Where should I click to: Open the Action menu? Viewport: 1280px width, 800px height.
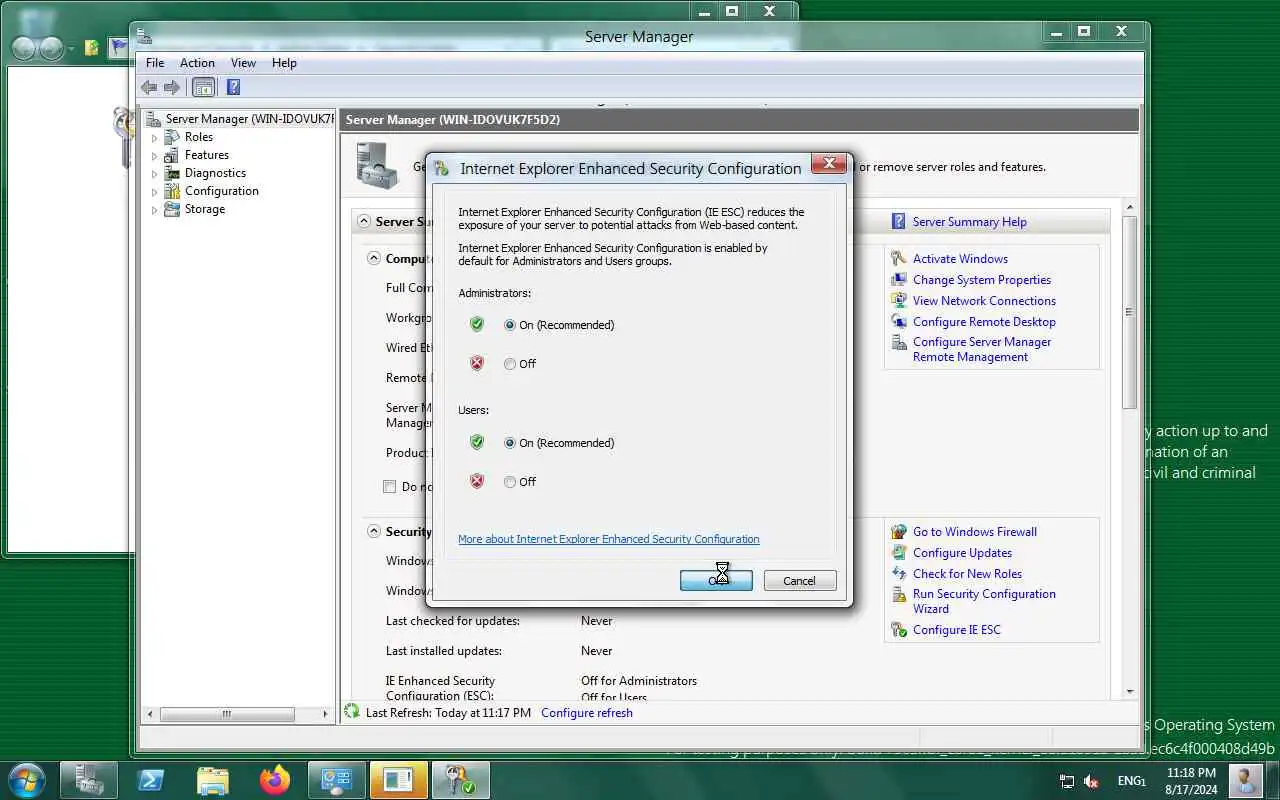pyautogui.click(x=197, y=63)
